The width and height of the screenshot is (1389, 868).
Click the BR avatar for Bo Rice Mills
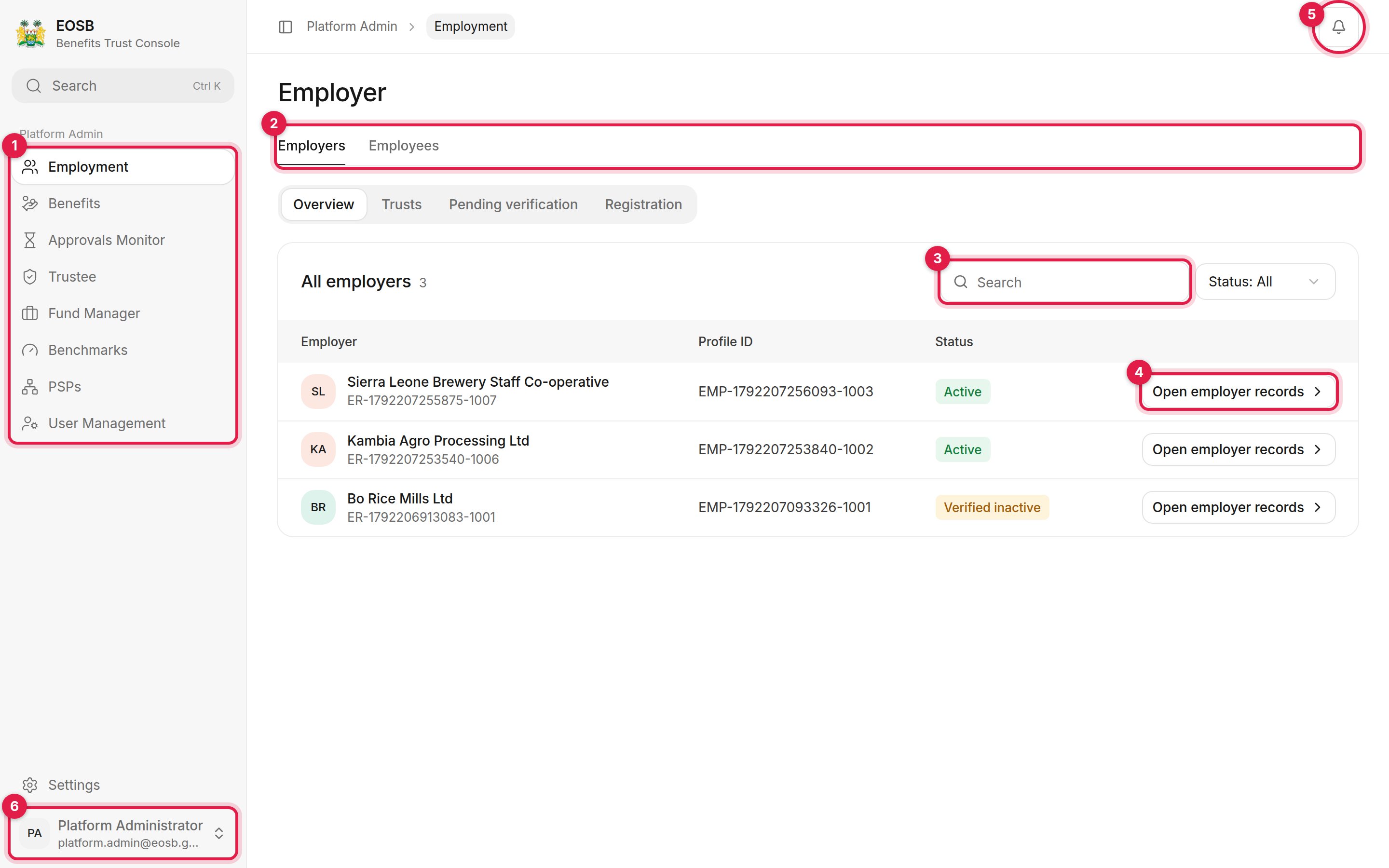tap(318, 507)
